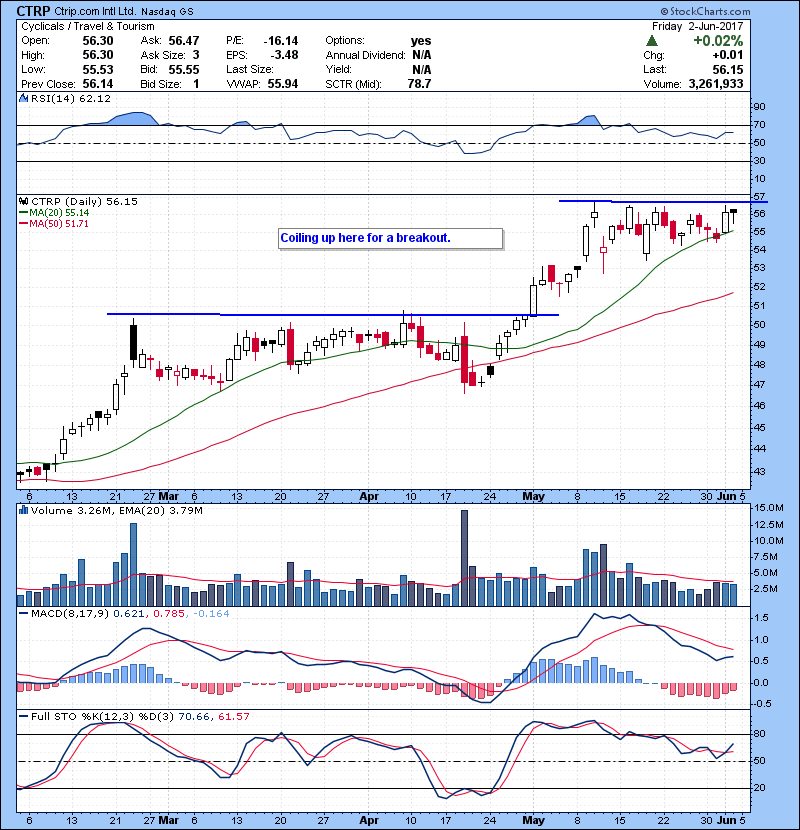
Task: Click the stochastic %D value 61.57
Action: (233, 717)
